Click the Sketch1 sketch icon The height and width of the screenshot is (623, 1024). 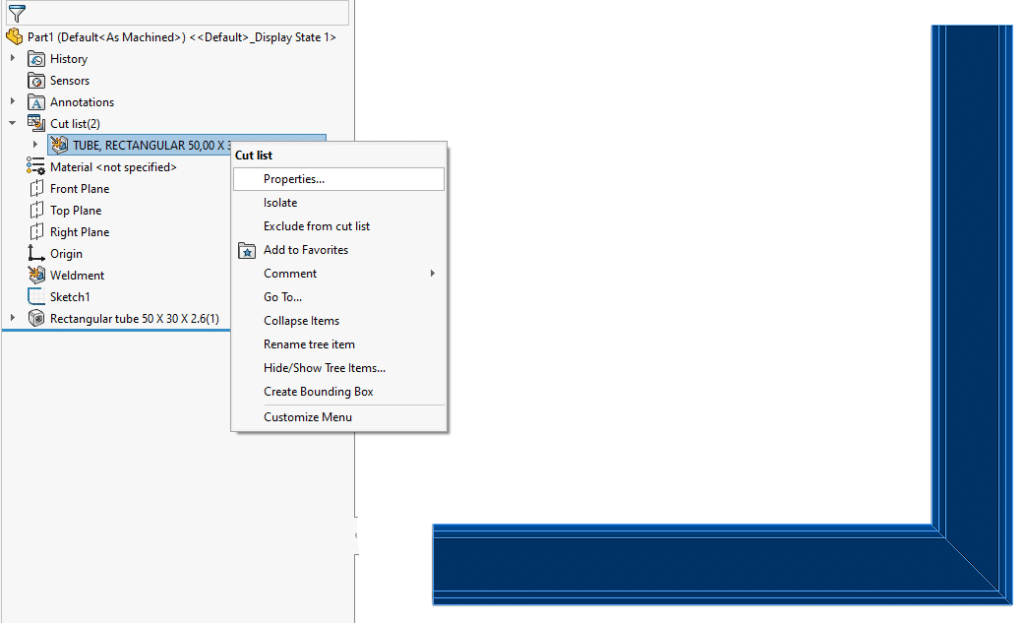[33, 297]
